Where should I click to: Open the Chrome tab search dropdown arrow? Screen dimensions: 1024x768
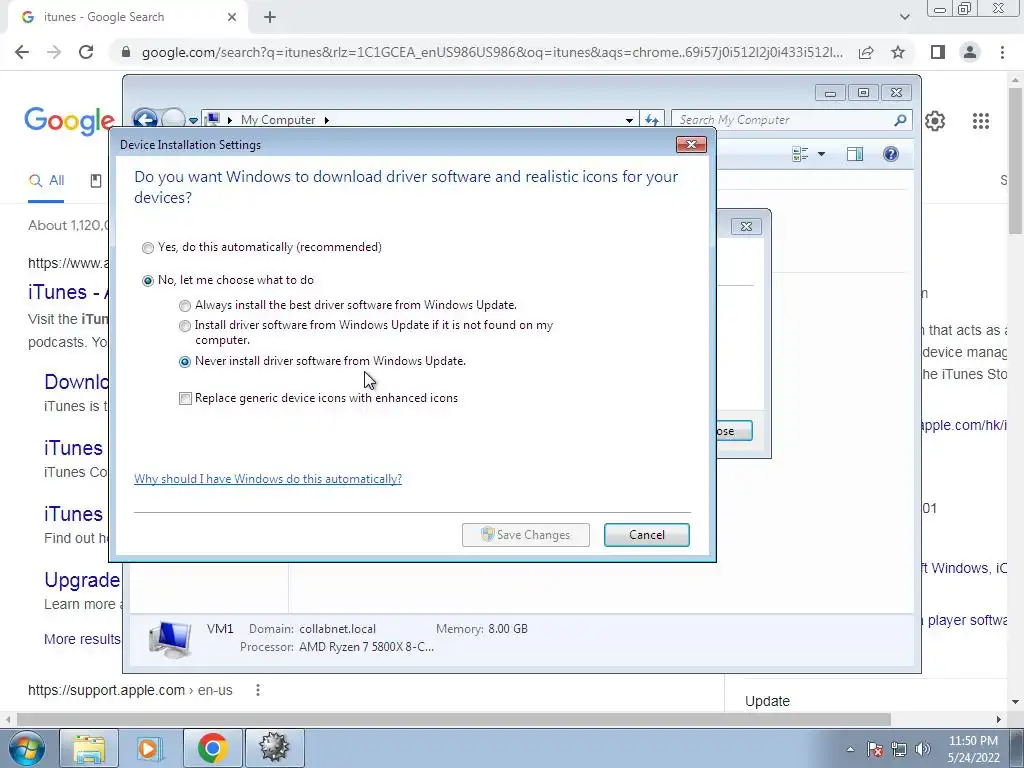pyautogui.click(x=904, y=17)
